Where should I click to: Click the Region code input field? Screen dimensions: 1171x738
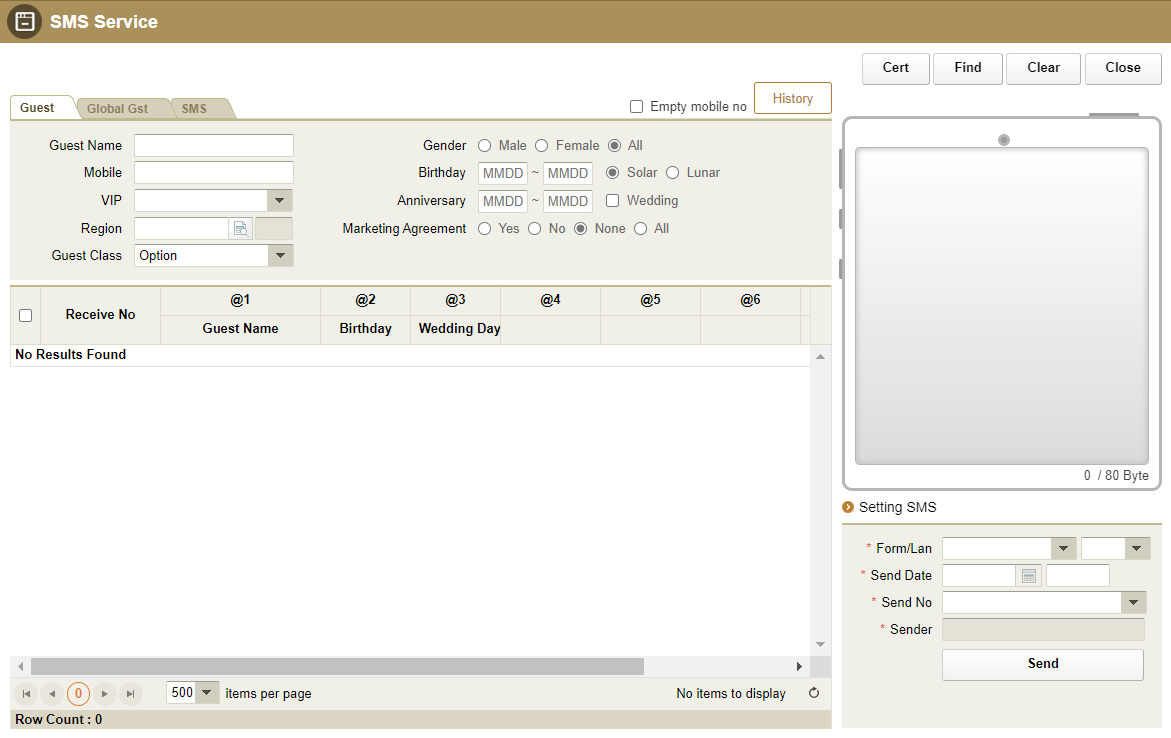(181, 229)
